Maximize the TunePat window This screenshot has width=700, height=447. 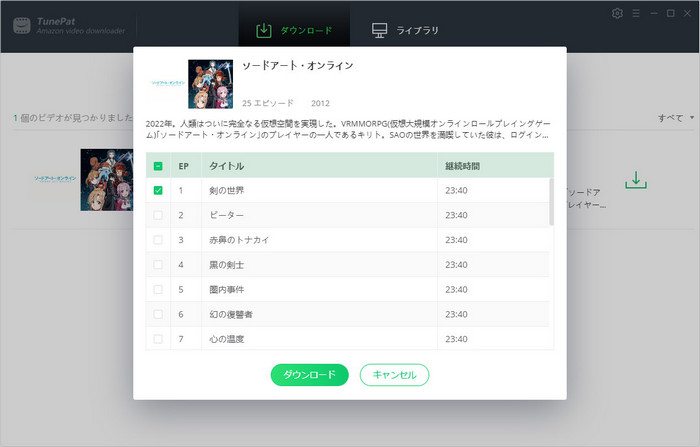pyautogui.click(x=671, y=13)
